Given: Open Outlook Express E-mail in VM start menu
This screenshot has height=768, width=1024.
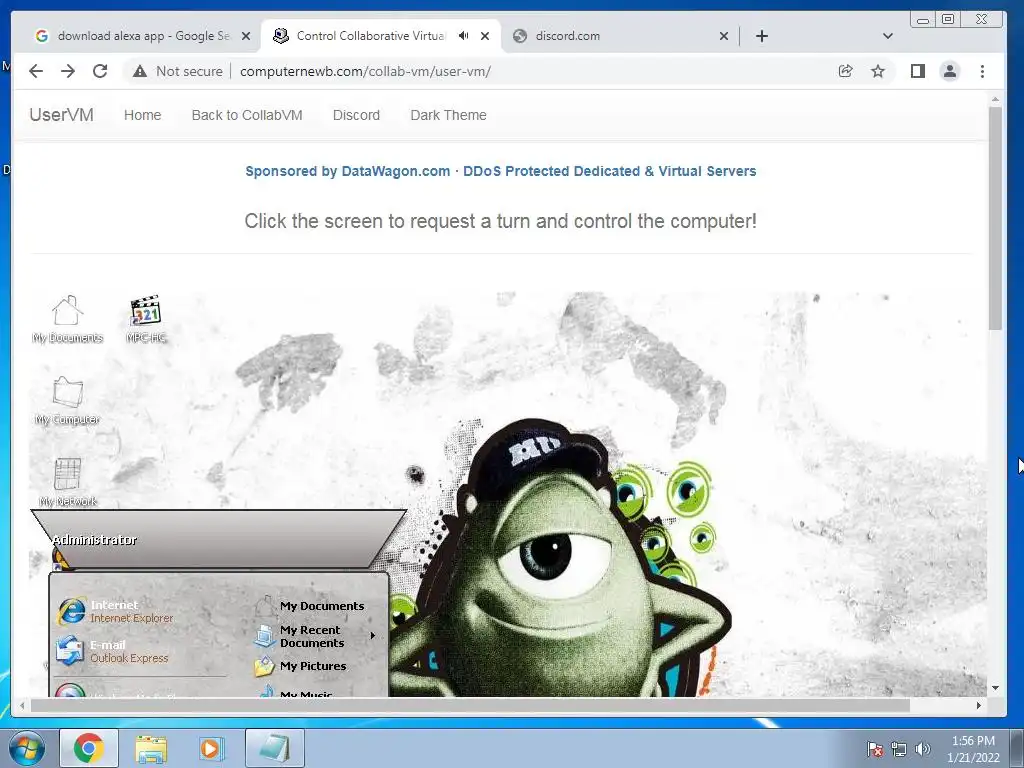Looking at the screenshot, I should click(x=112, y=651).
